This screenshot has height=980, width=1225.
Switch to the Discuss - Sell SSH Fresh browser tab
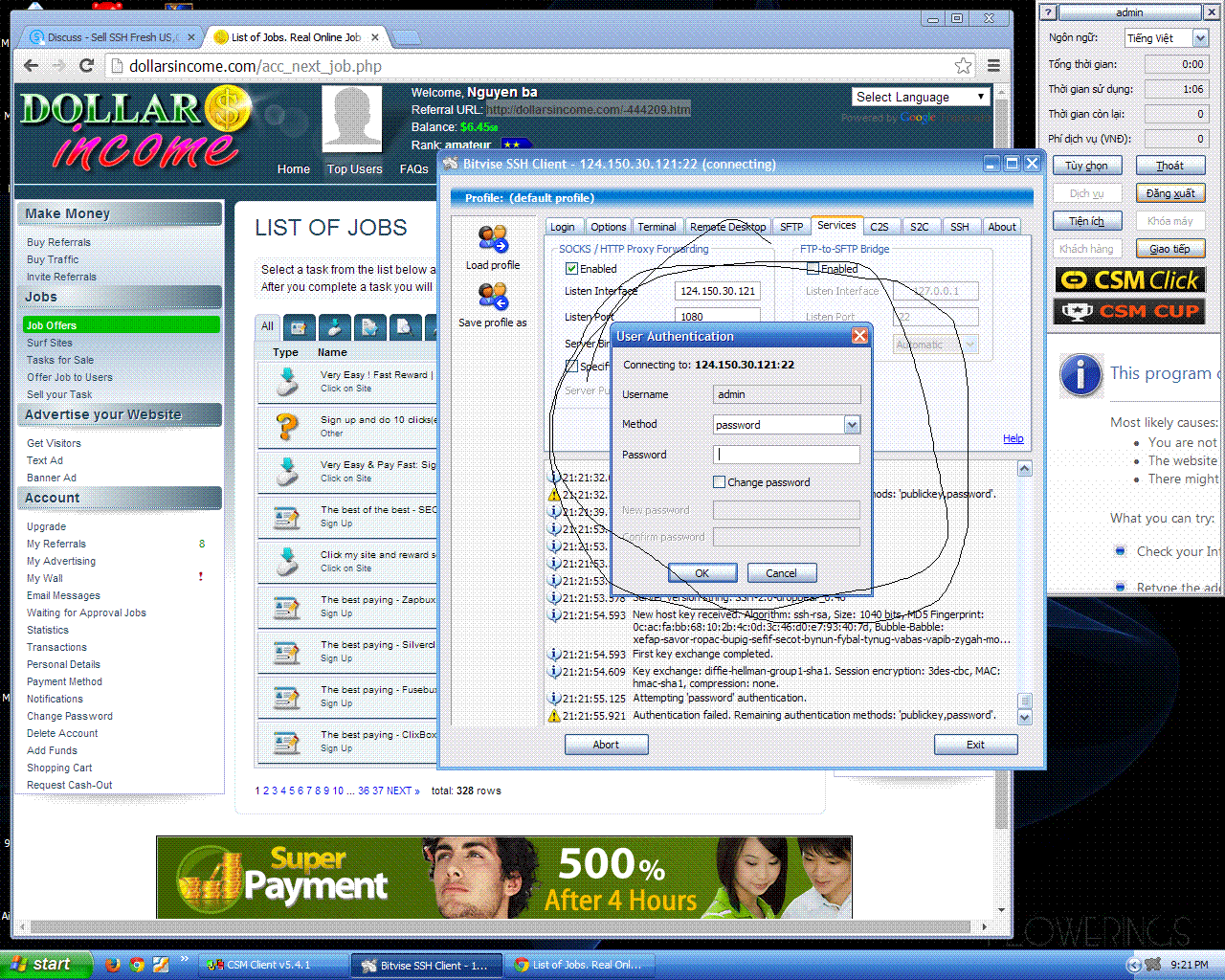point(112,37)
